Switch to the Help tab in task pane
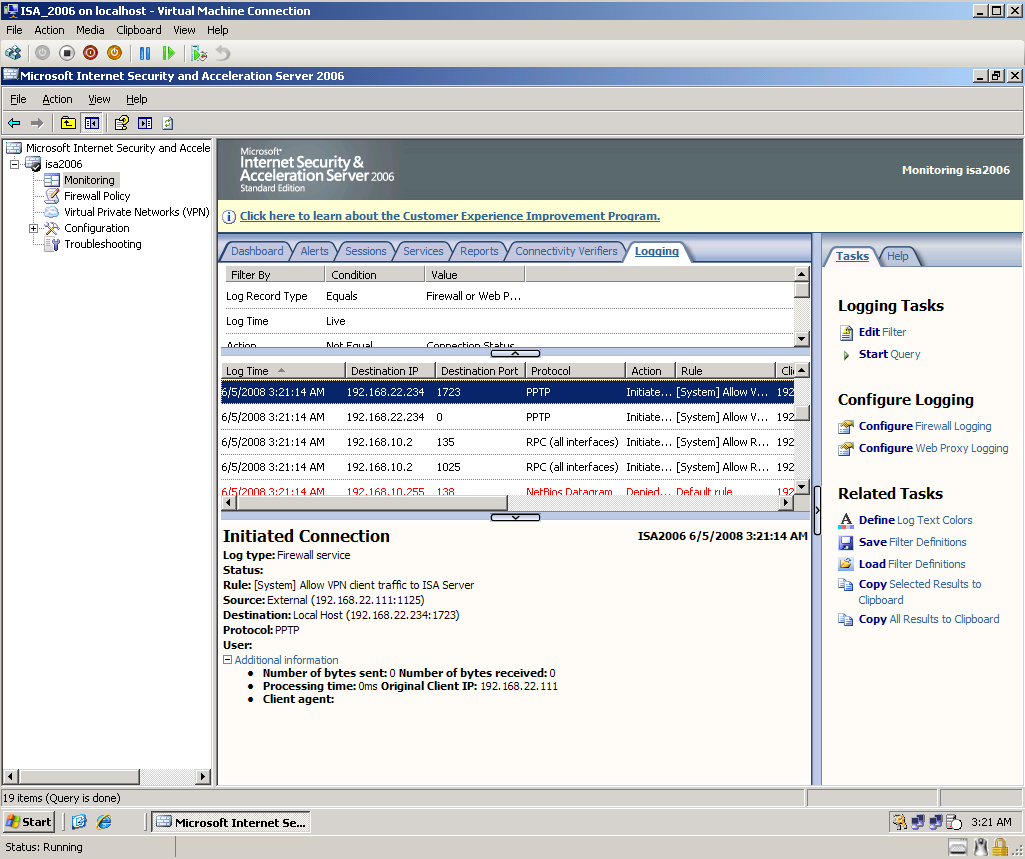This screenshot has width=1025, height=859. coord(898,256)
